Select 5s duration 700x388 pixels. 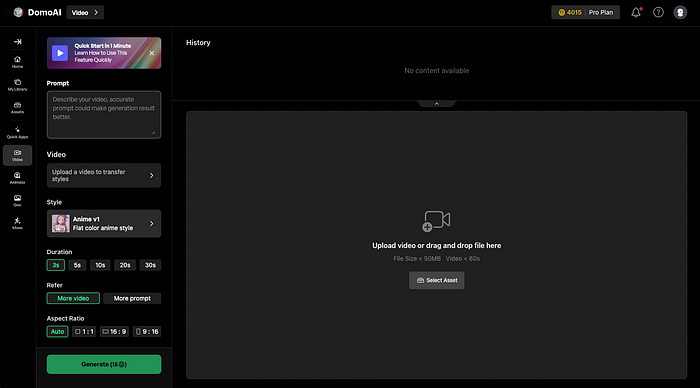[77, 265]
